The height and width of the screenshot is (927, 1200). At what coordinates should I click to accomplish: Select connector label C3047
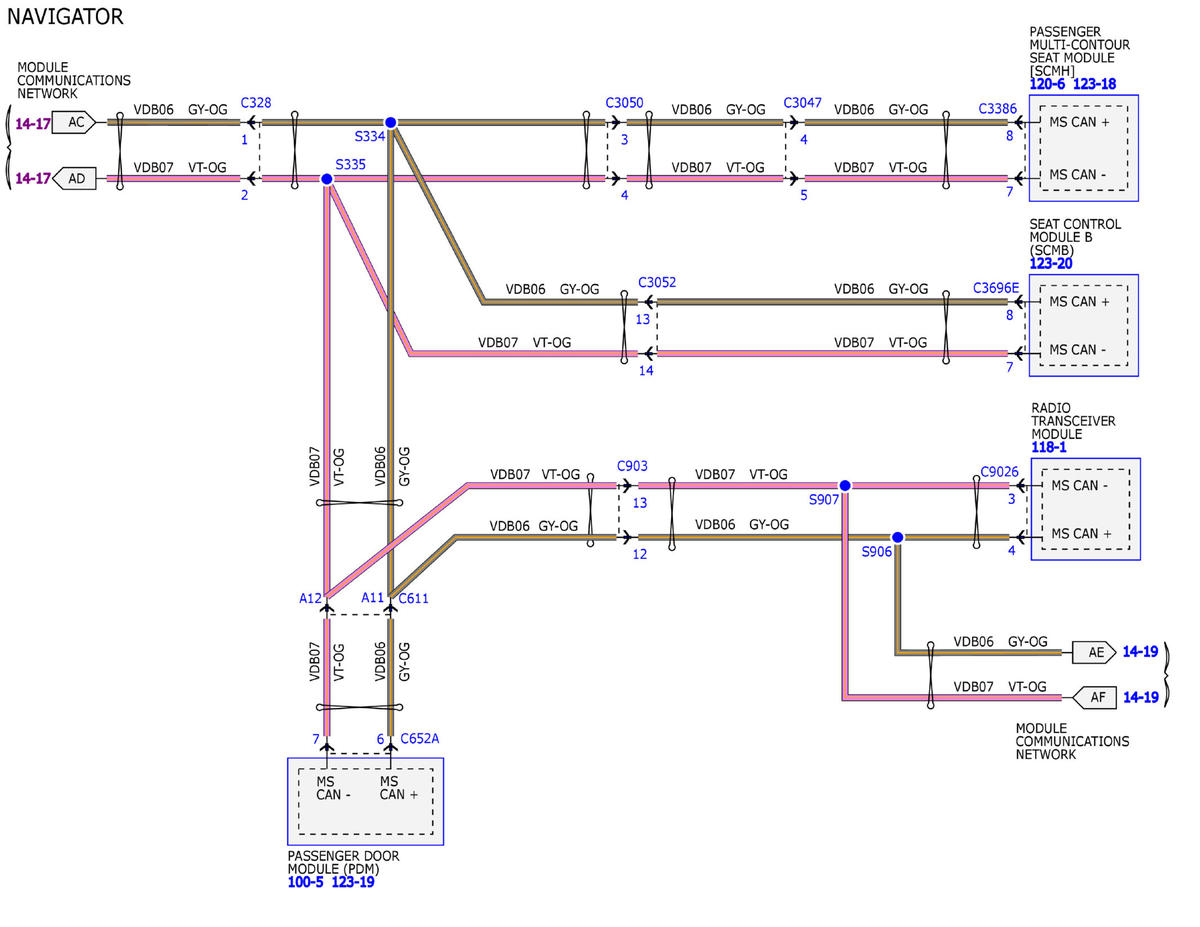(802, 103)
